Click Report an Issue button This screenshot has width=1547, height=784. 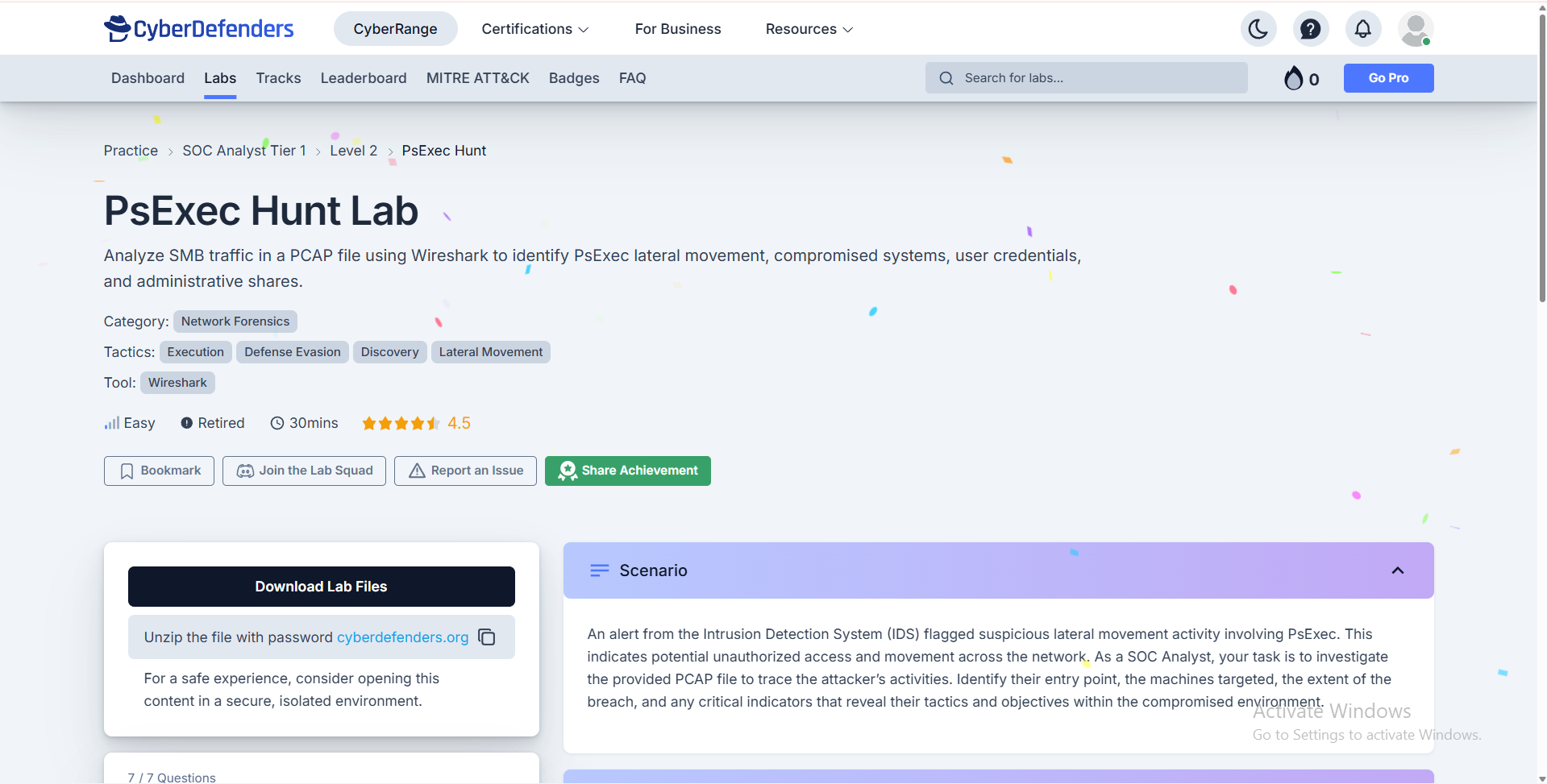465,471
